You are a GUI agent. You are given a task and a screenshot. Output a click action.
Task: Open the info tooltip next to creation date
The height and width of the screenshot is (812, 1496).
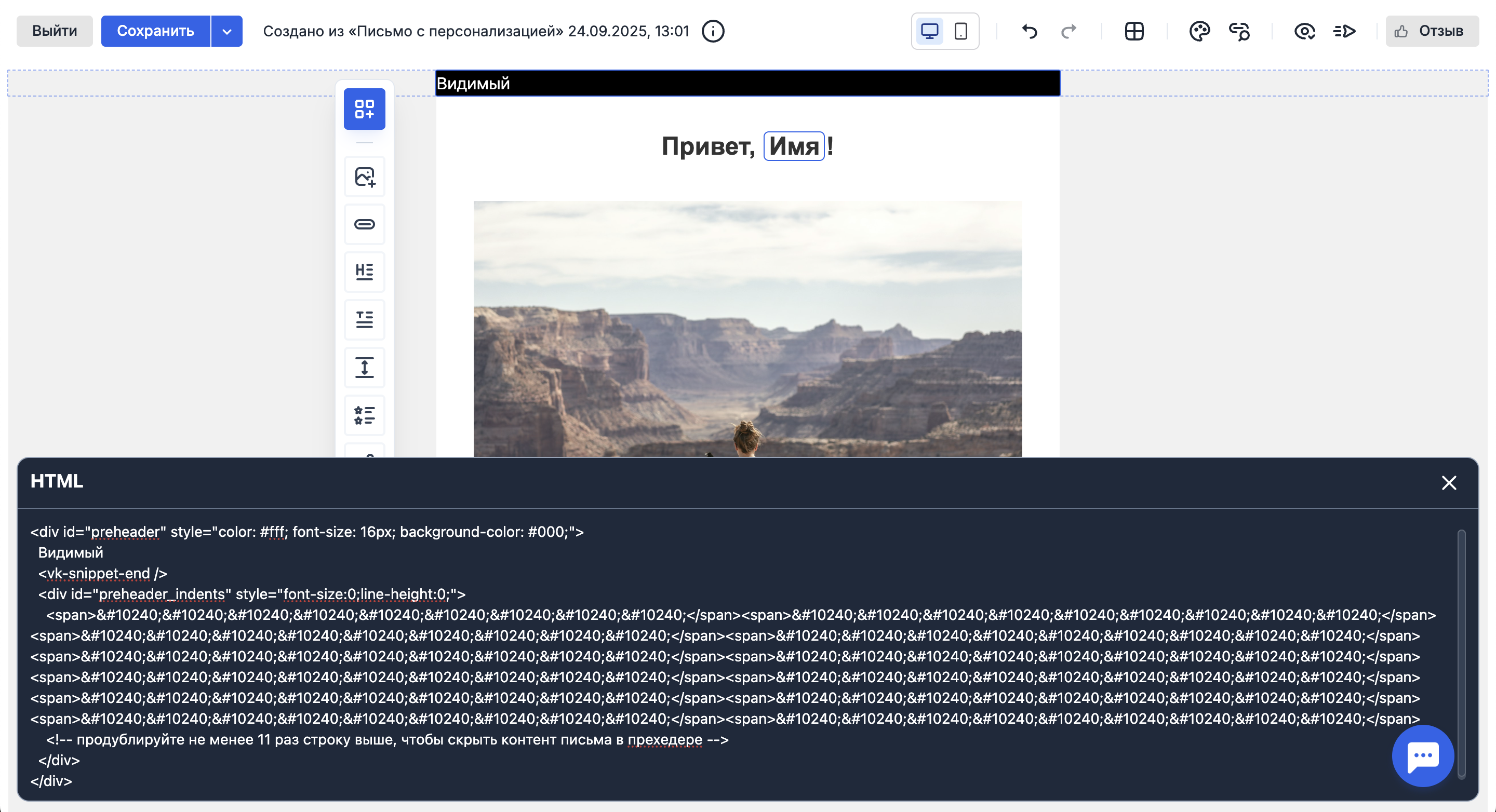(x=713, y=31)
